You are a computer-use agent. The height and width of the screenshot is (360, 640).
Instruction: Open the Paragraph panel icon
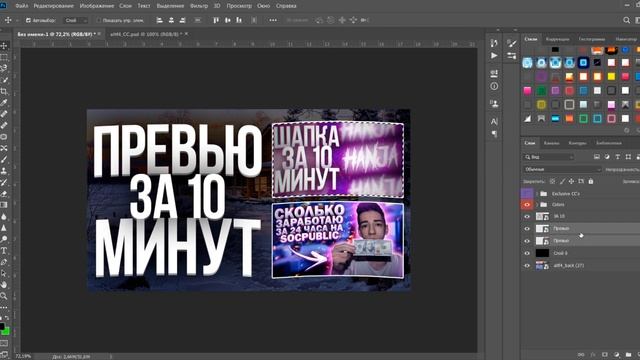[x=494, y=134]
